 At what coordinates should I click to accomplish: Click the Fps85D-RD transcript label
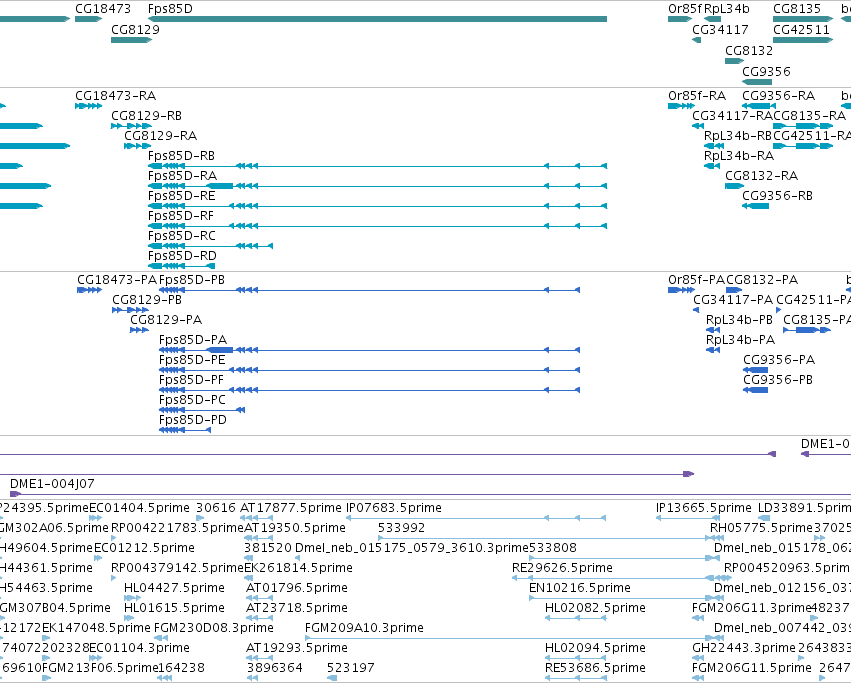(x=182, y=256)
